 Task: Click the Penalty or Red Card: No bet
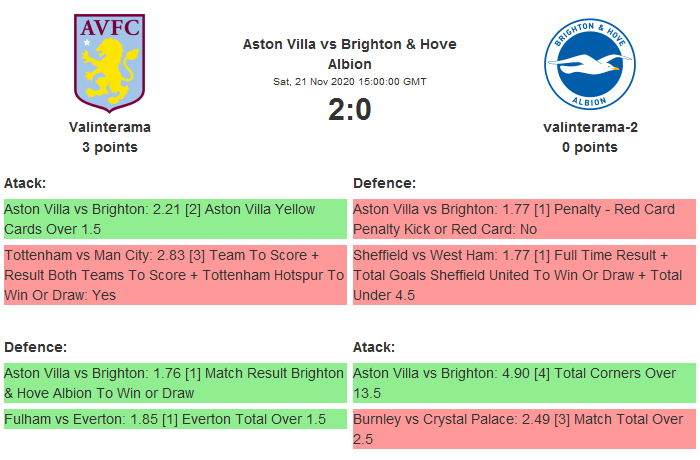click(x=524, y=220)
